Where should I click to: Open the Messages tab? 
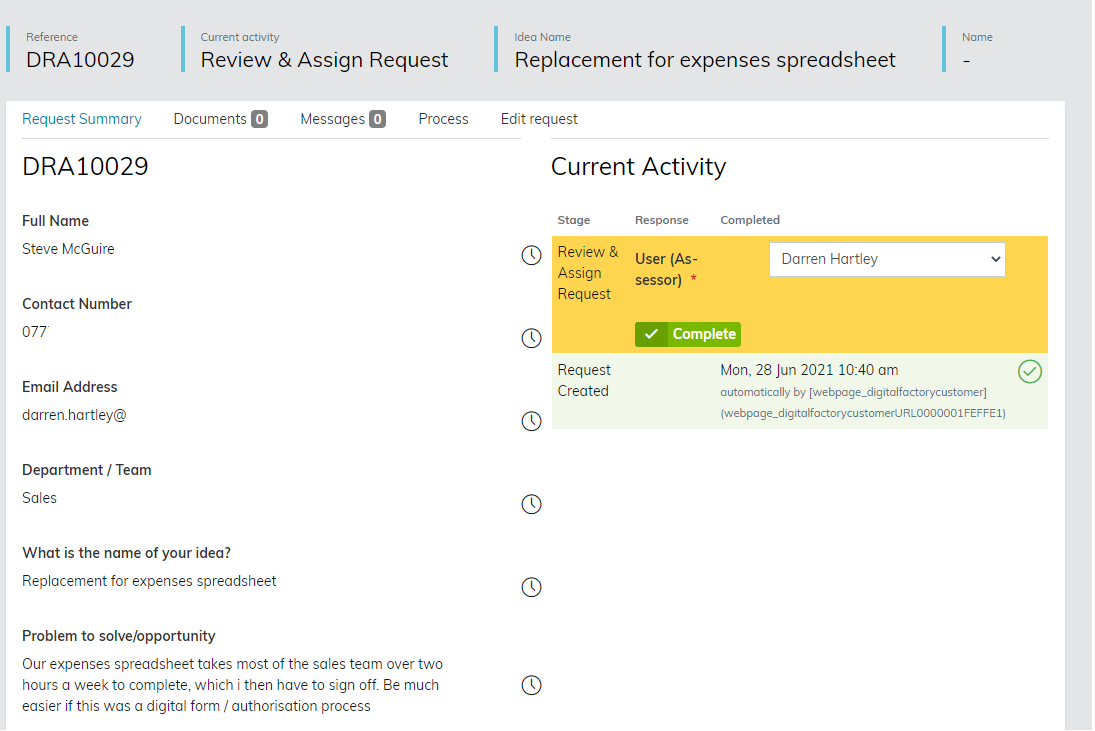[333, 119]
